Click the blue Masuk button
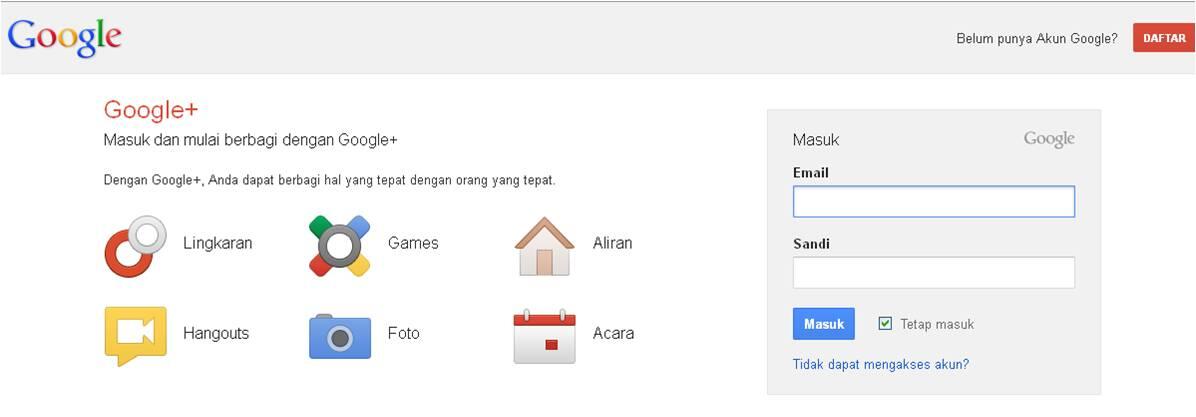 824,324
